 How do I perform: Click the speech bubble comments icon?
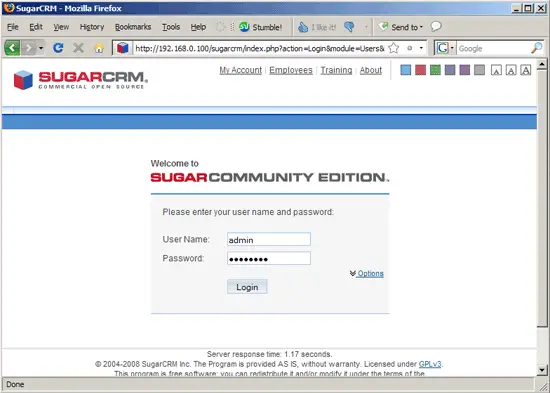point(436,26)
